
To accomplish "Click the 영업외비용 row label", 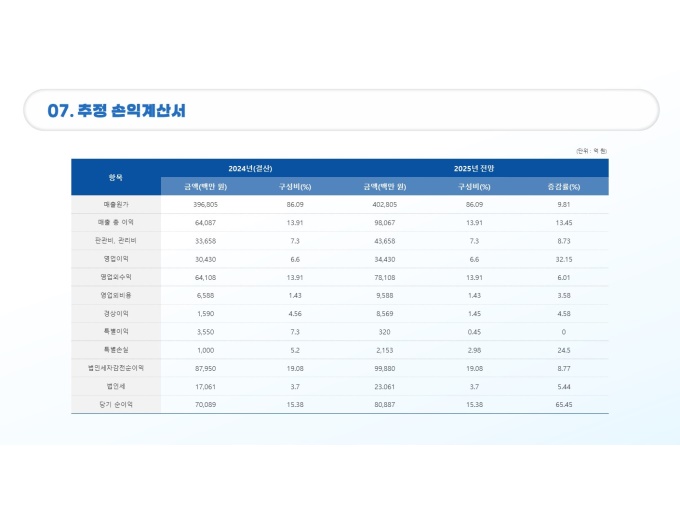I will tap(116, 295).
